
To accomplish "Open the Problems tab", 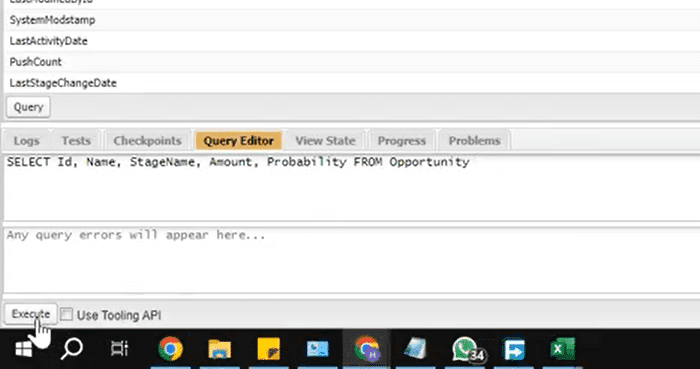I will click(x=474, y=141).
